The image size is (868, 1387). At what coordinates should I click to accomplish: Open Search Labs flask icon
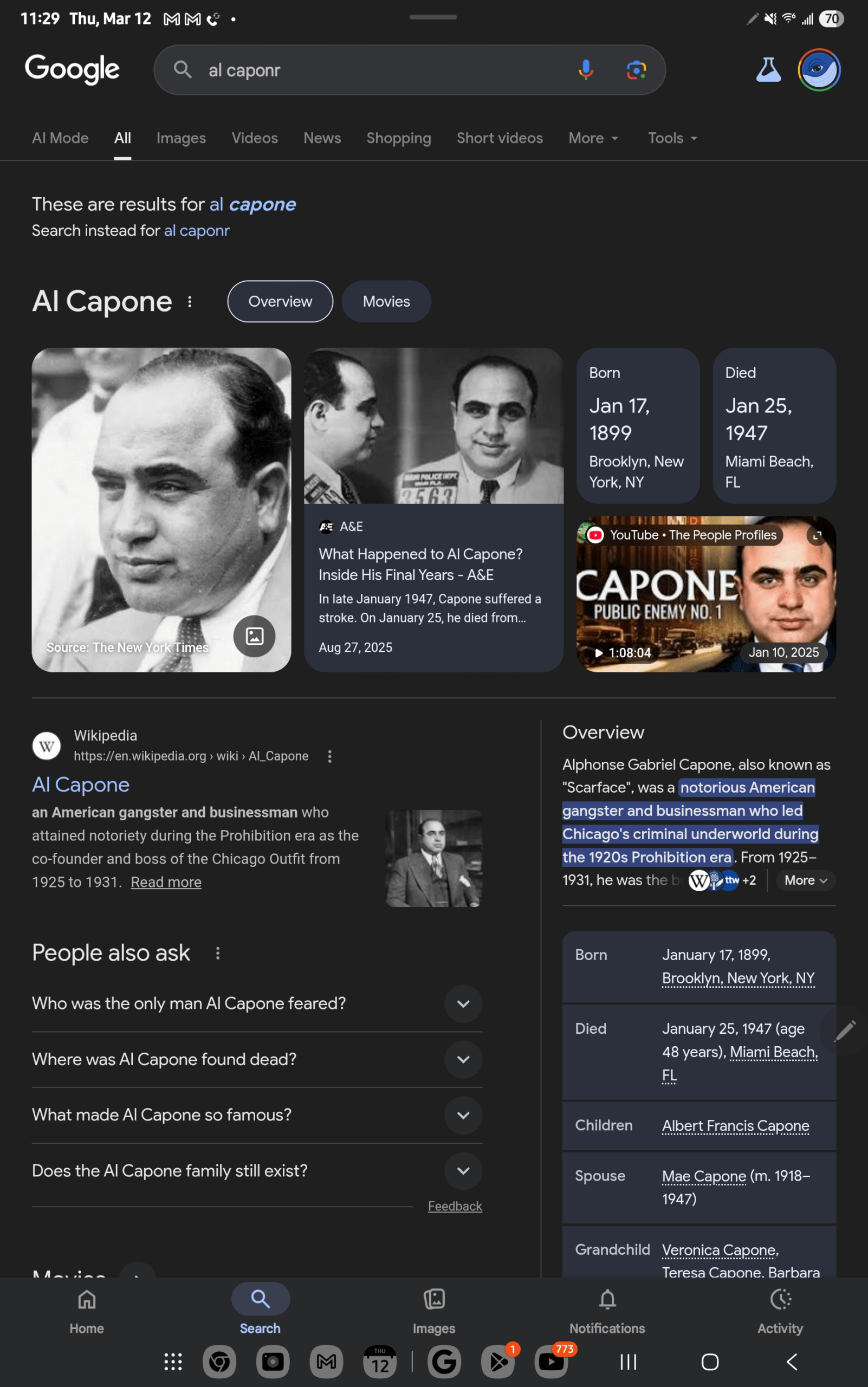coord(768,70)
